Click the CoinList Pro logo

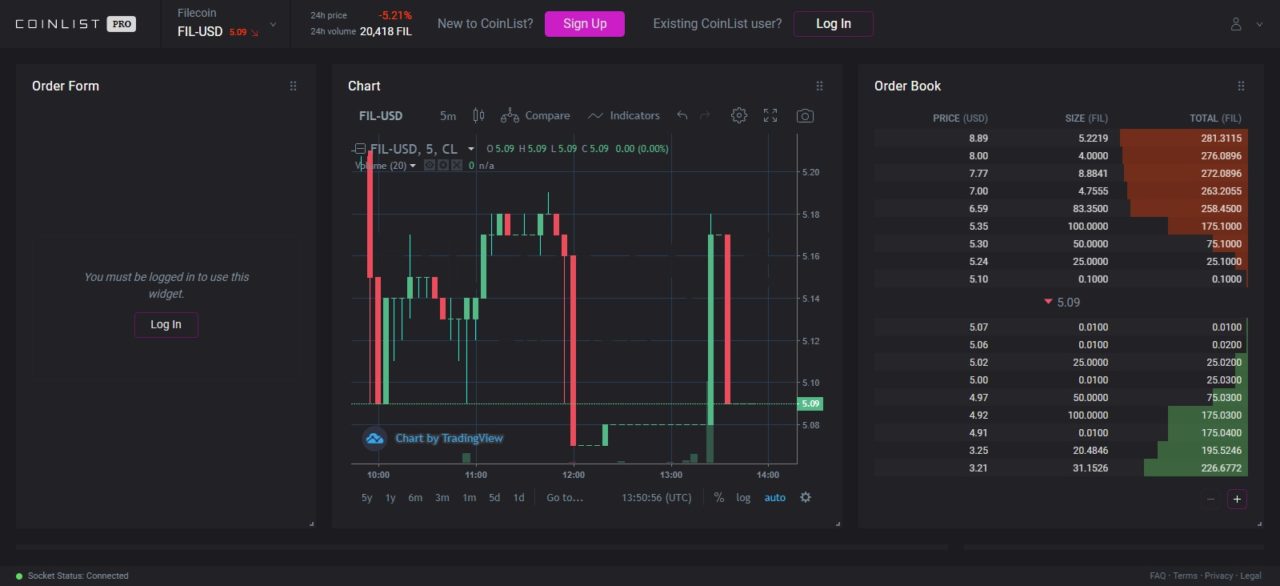[76, 24]
